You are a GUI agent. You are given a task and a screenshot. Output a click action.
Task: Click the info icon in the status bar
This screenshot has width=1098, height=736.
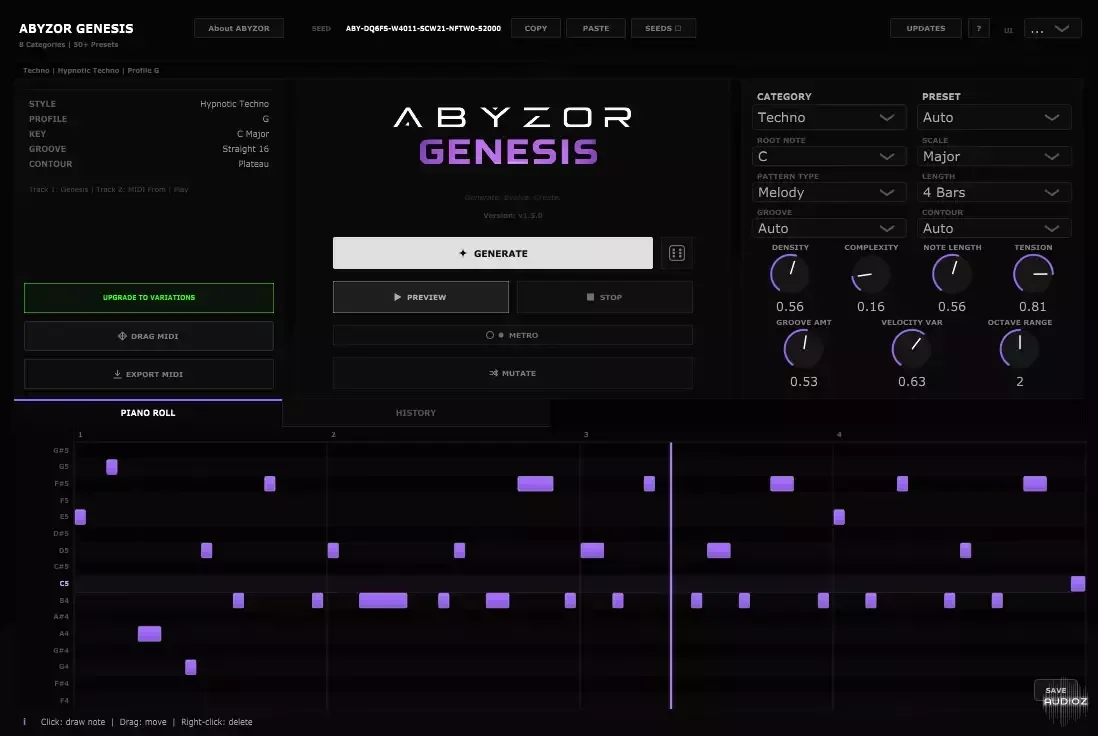click(x=25, y=721)
